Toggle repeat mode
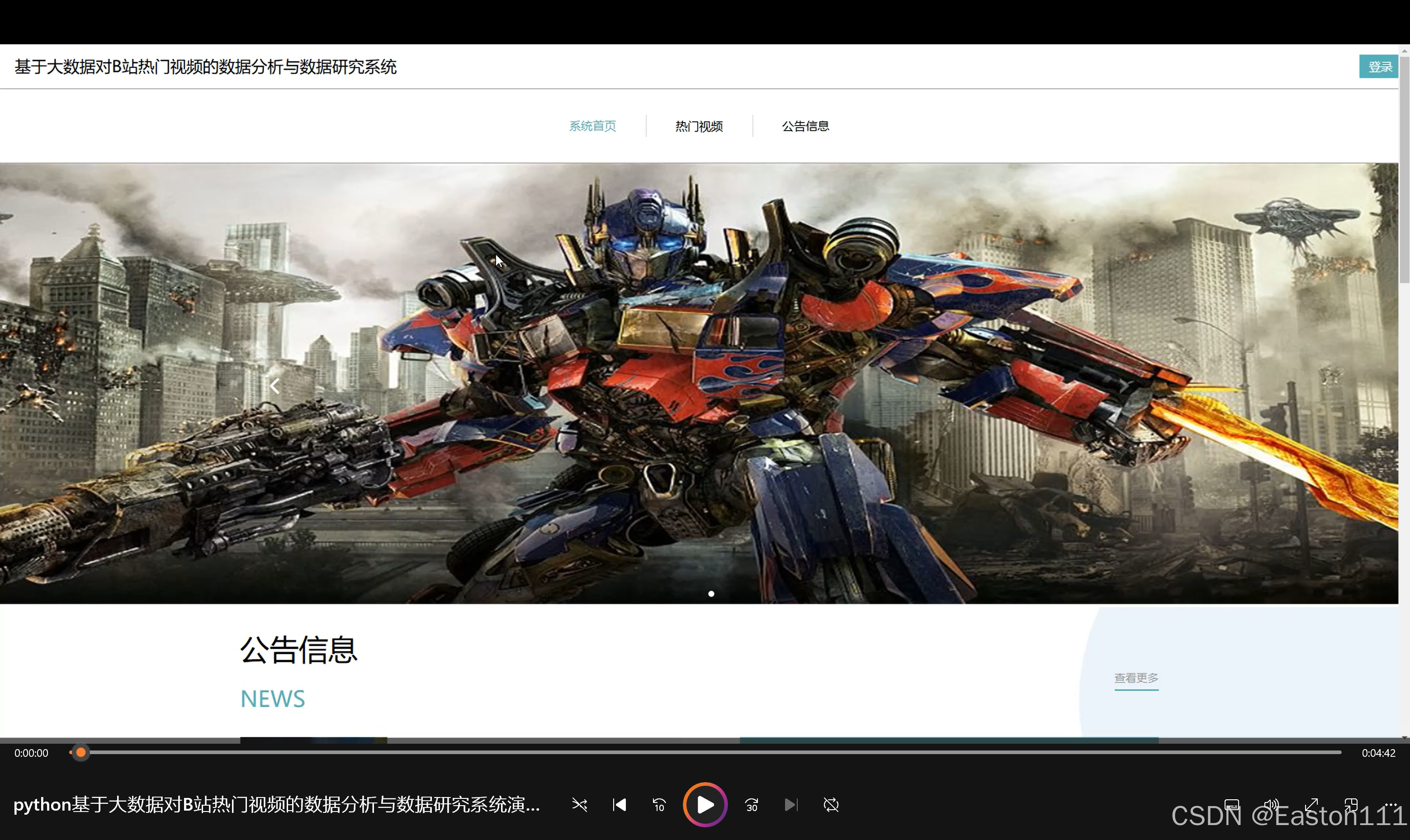This screenshot has height=840, width=1410. coord(830,804)
